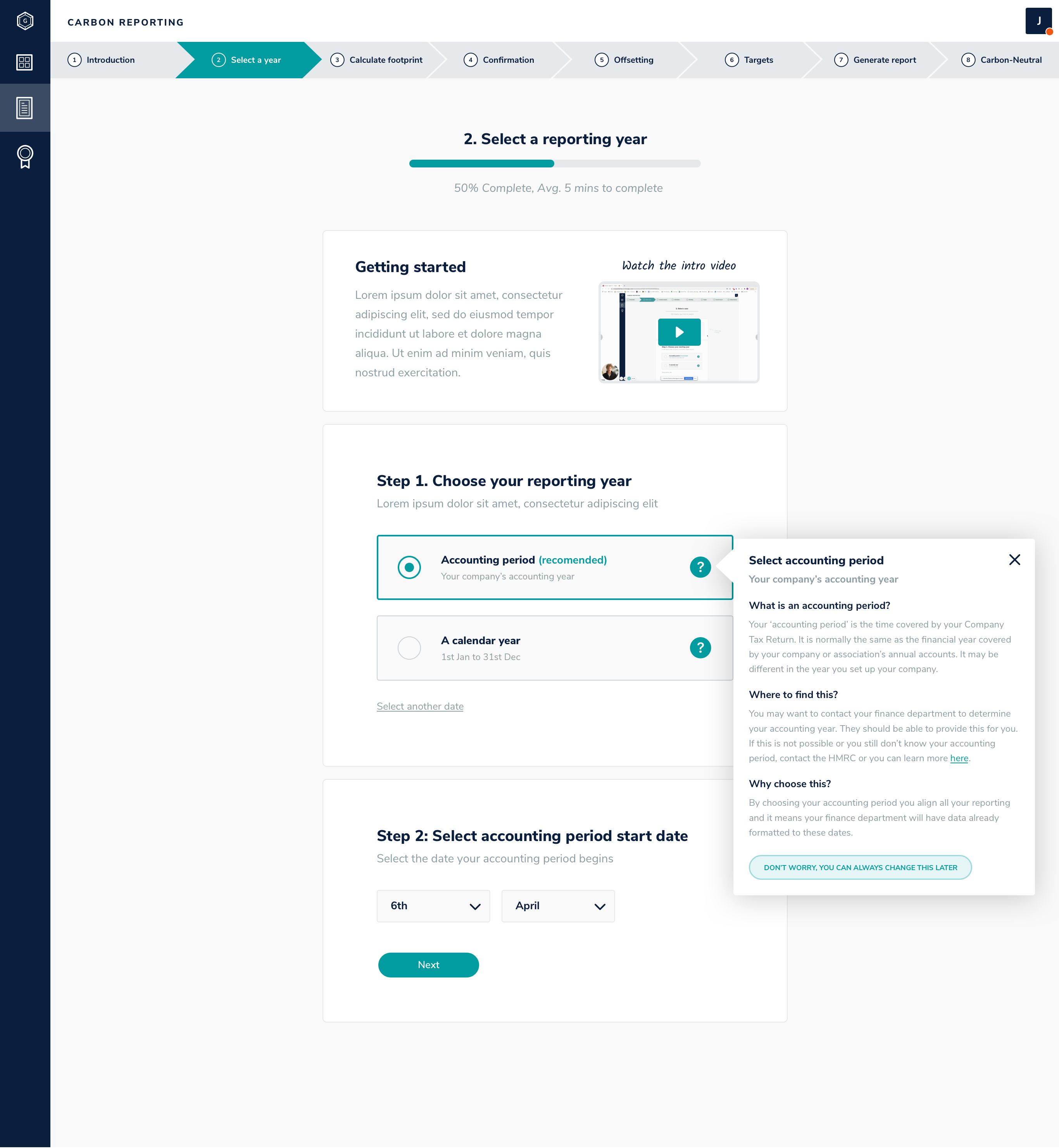Click the hexagon logo icon in sidebar
The image size is (1059, 1148).
(25, 21)
